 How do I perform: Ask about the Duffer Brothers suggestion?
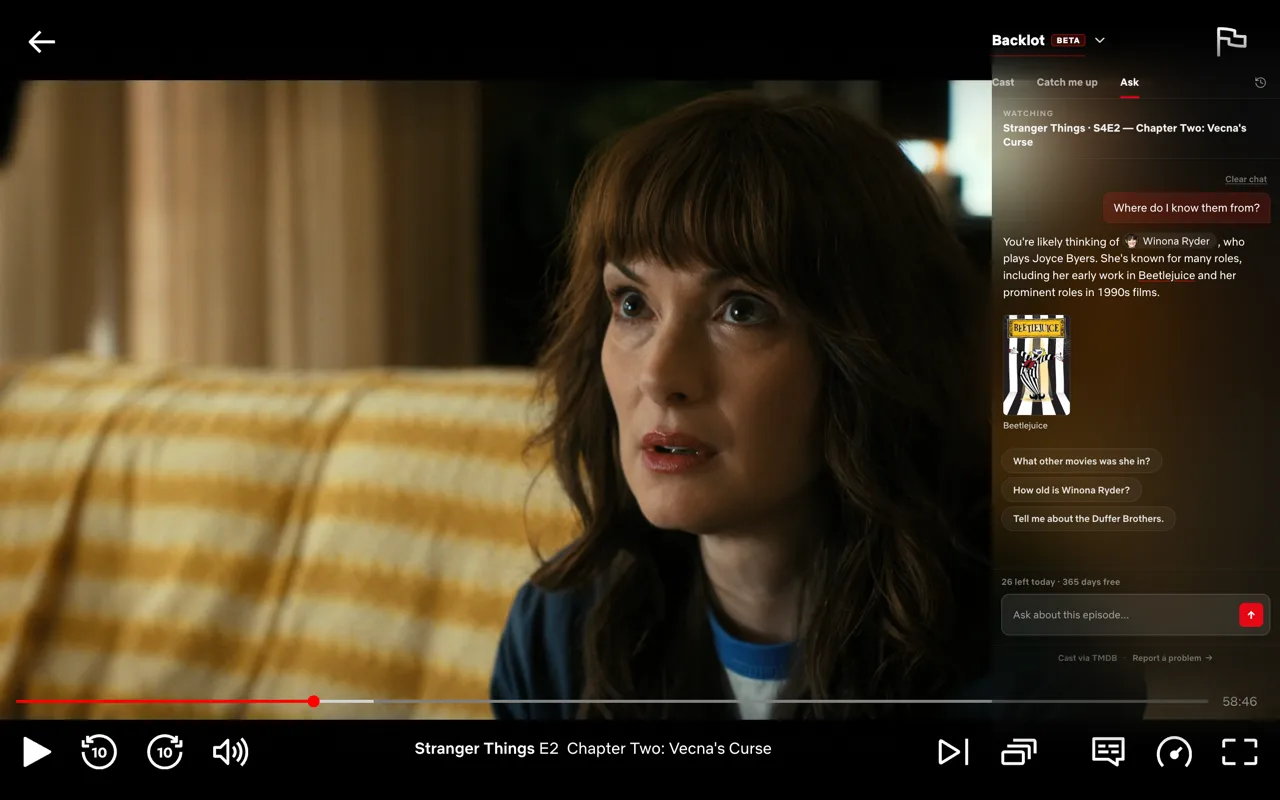point(1088,518)
